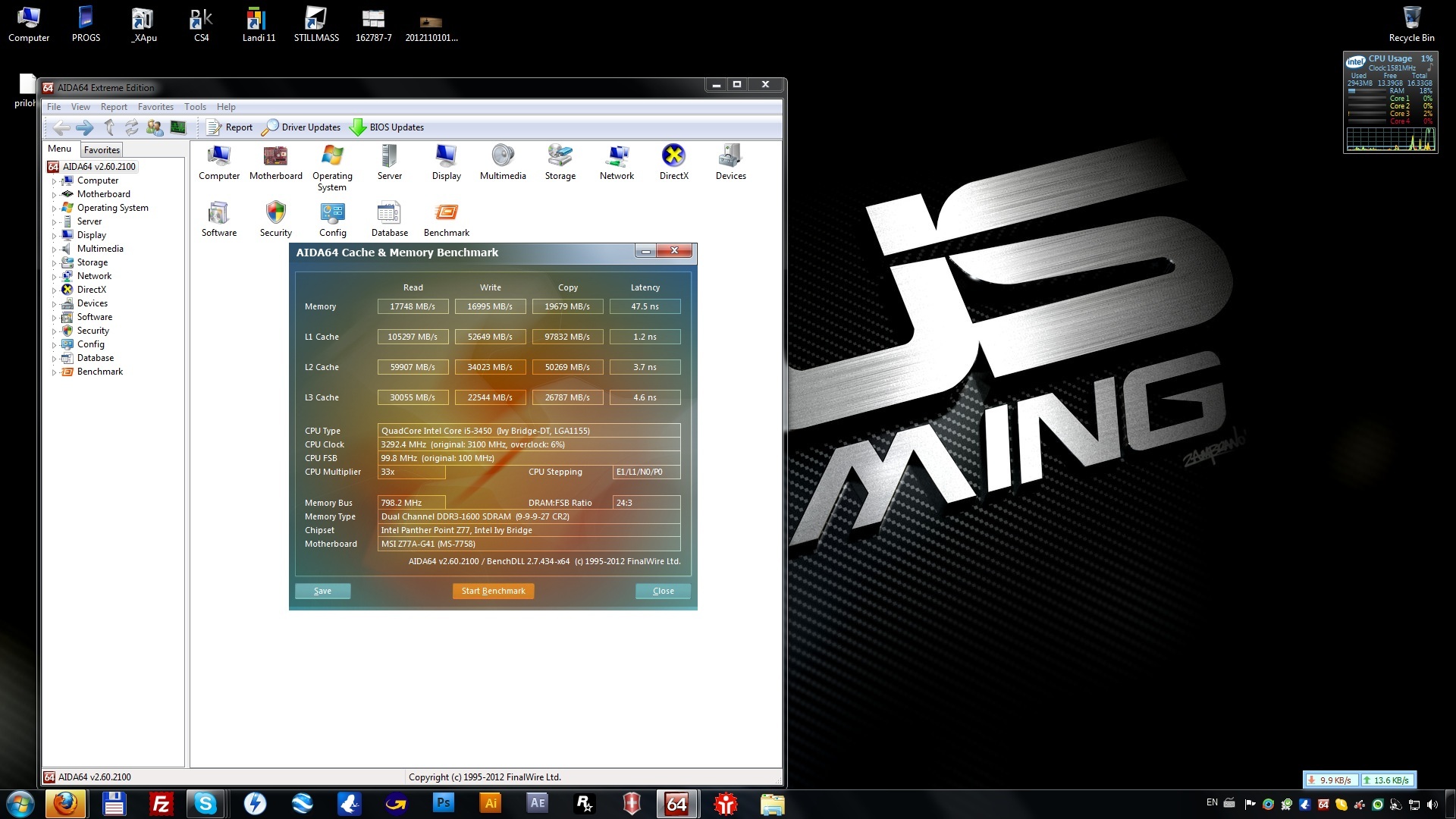Open the Benchmark category icon in main pane
1456x819 pixels.
click(446, 219)
